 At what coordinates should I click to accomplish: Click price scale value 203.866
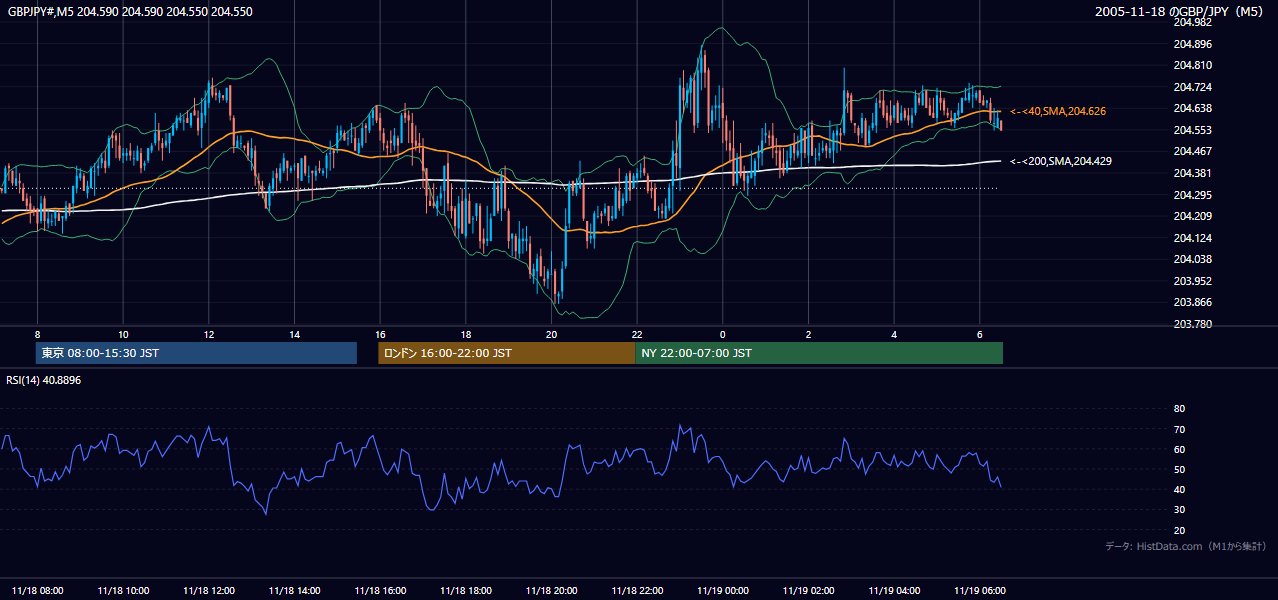pos(1192,302)
